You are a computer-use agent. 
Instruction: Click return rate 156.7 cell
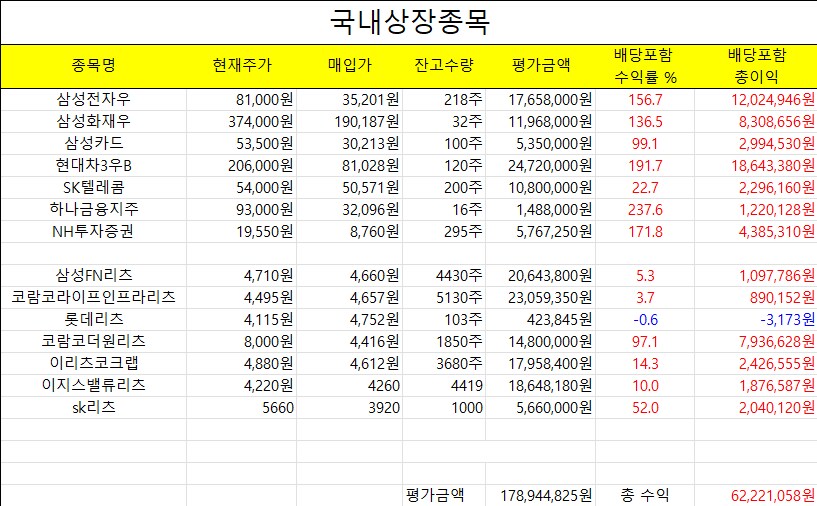coord(645,100)
